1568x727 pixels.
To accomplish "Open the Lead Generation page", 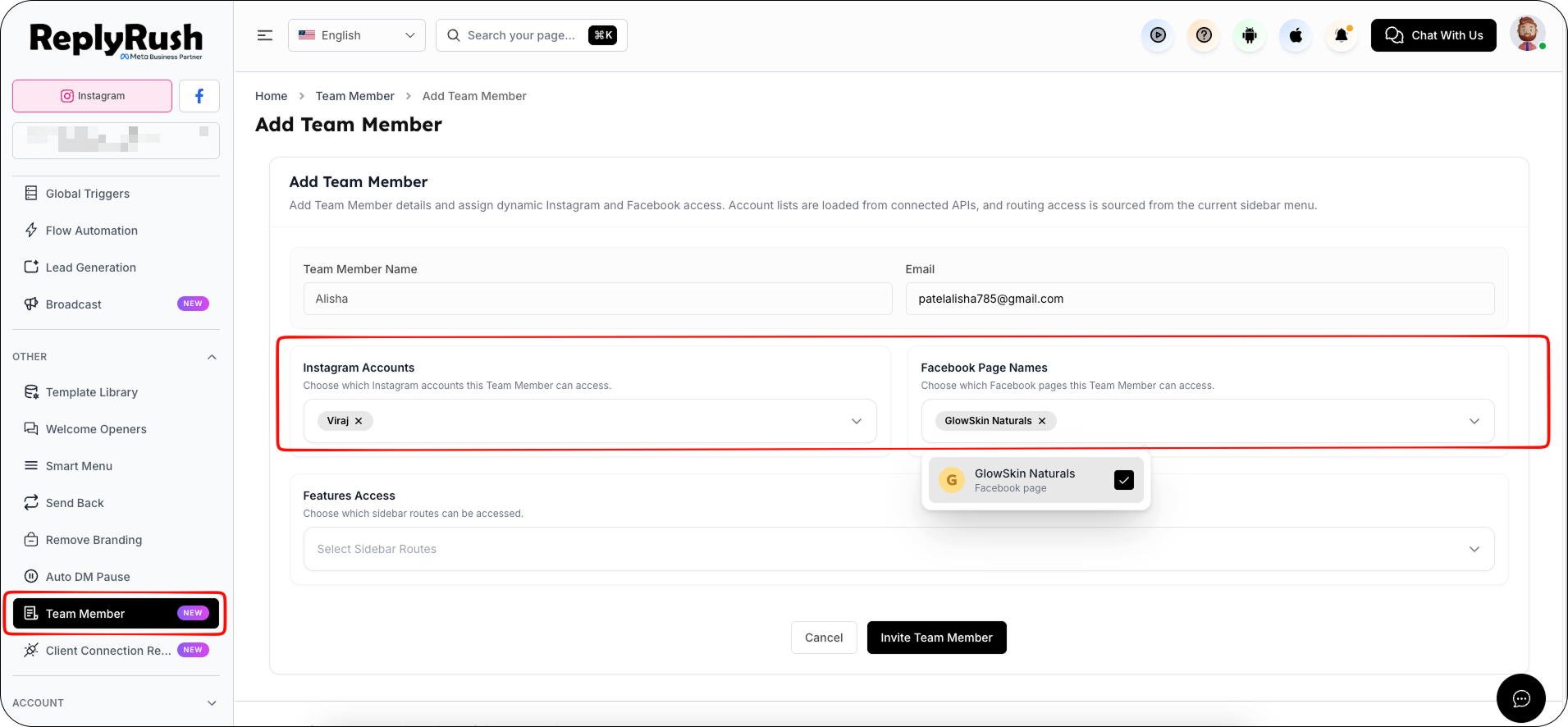I will pos(116,267).
